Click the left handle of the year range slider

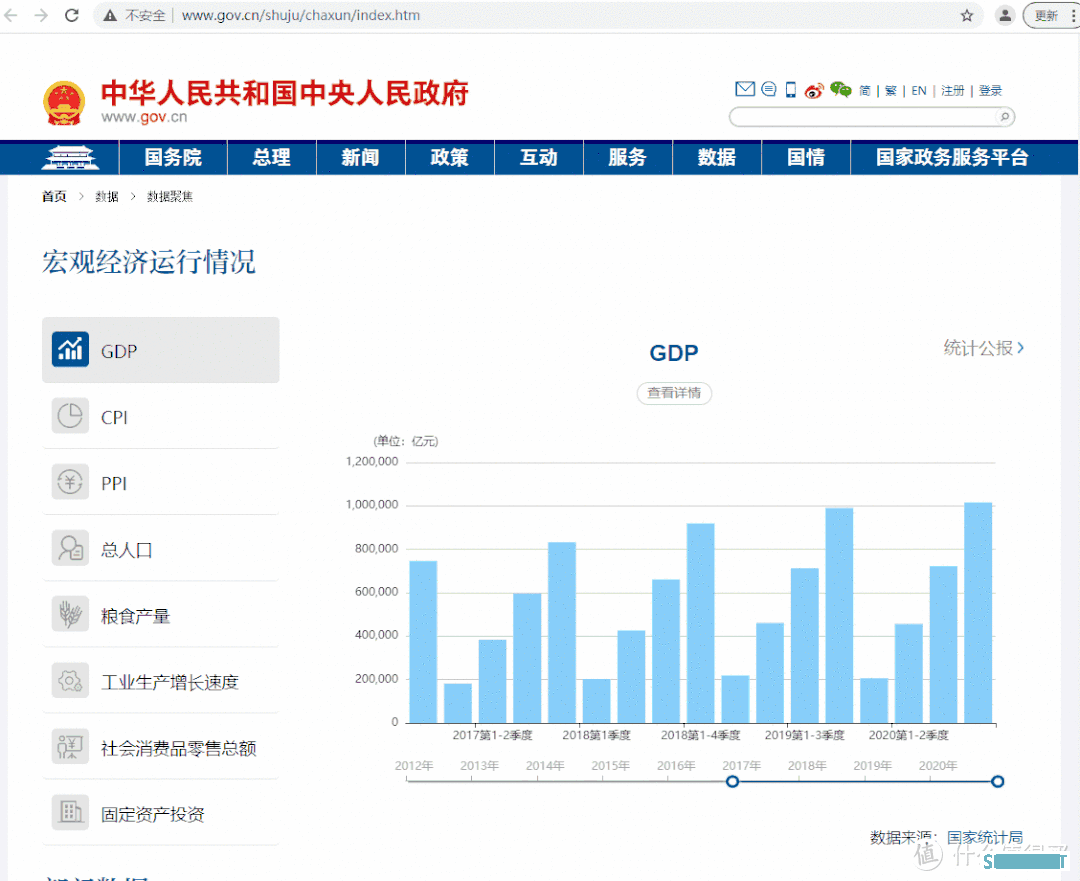[732, 781]
